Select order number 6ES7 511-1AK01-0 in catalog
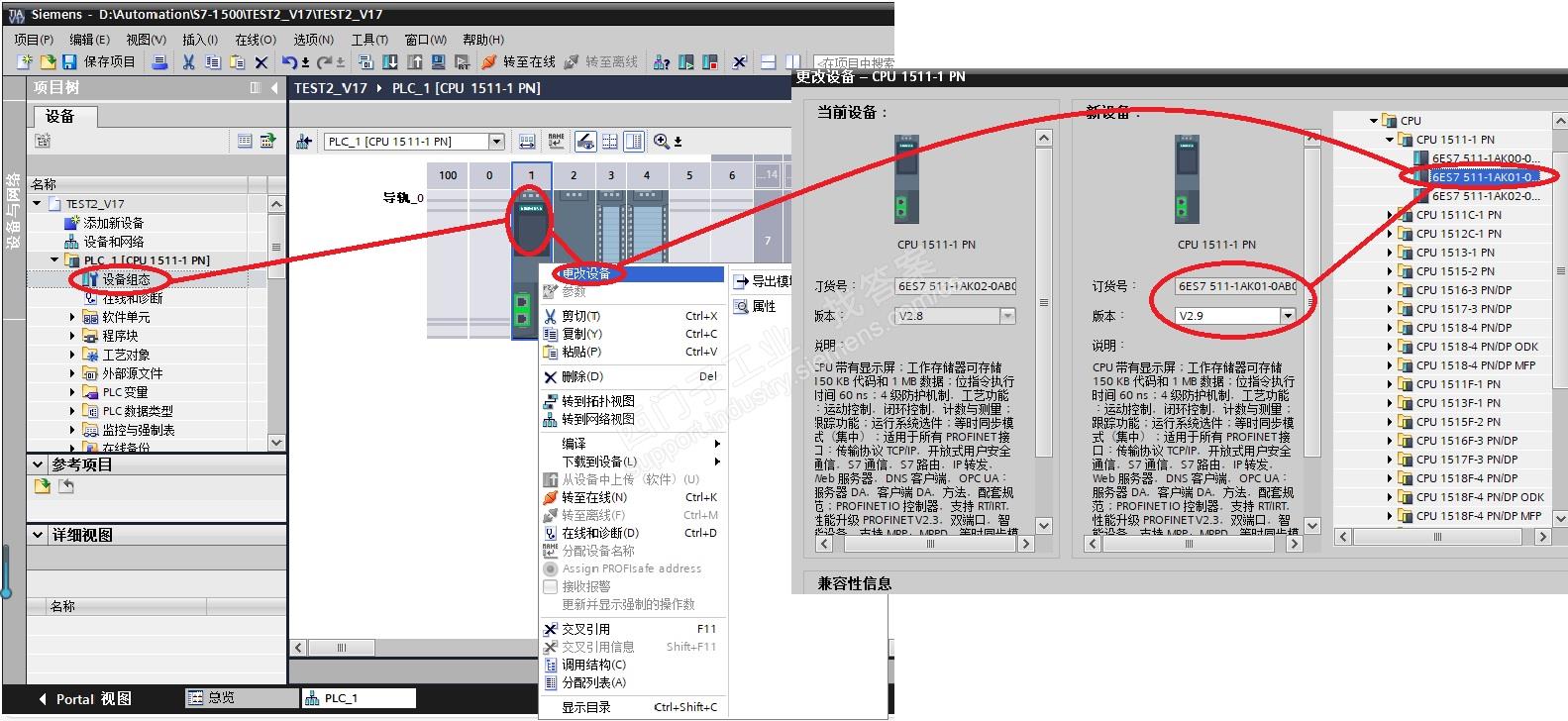The width and height of the screenshot is (1568, 721). point(1485,177)
